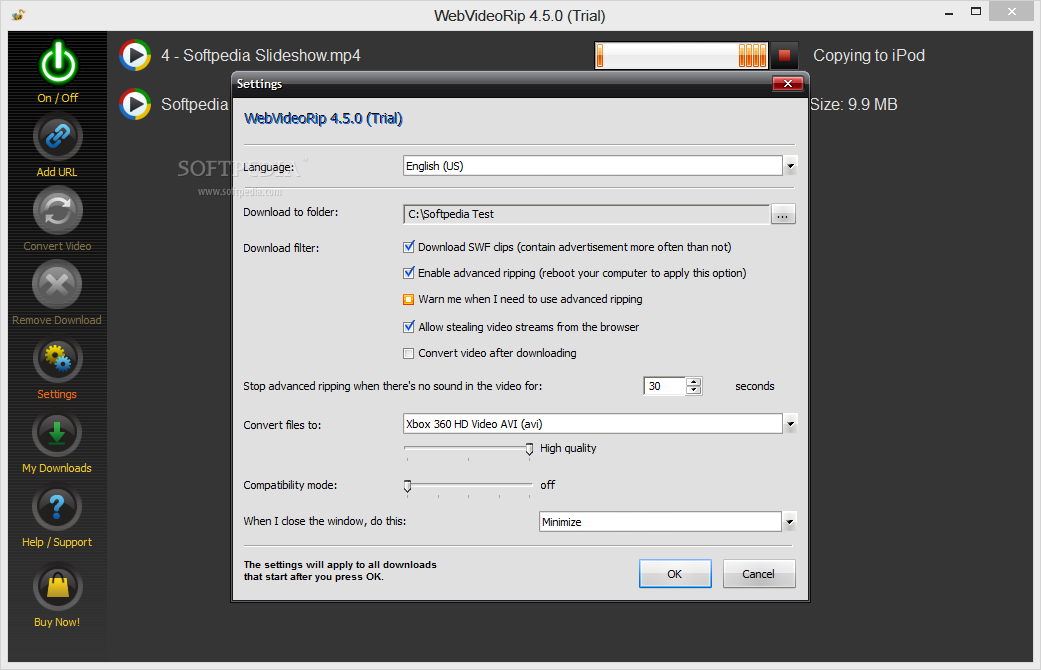Click the Remove Download icon
This screenshot has height=670, width=1041.
(x=57, y=285)
